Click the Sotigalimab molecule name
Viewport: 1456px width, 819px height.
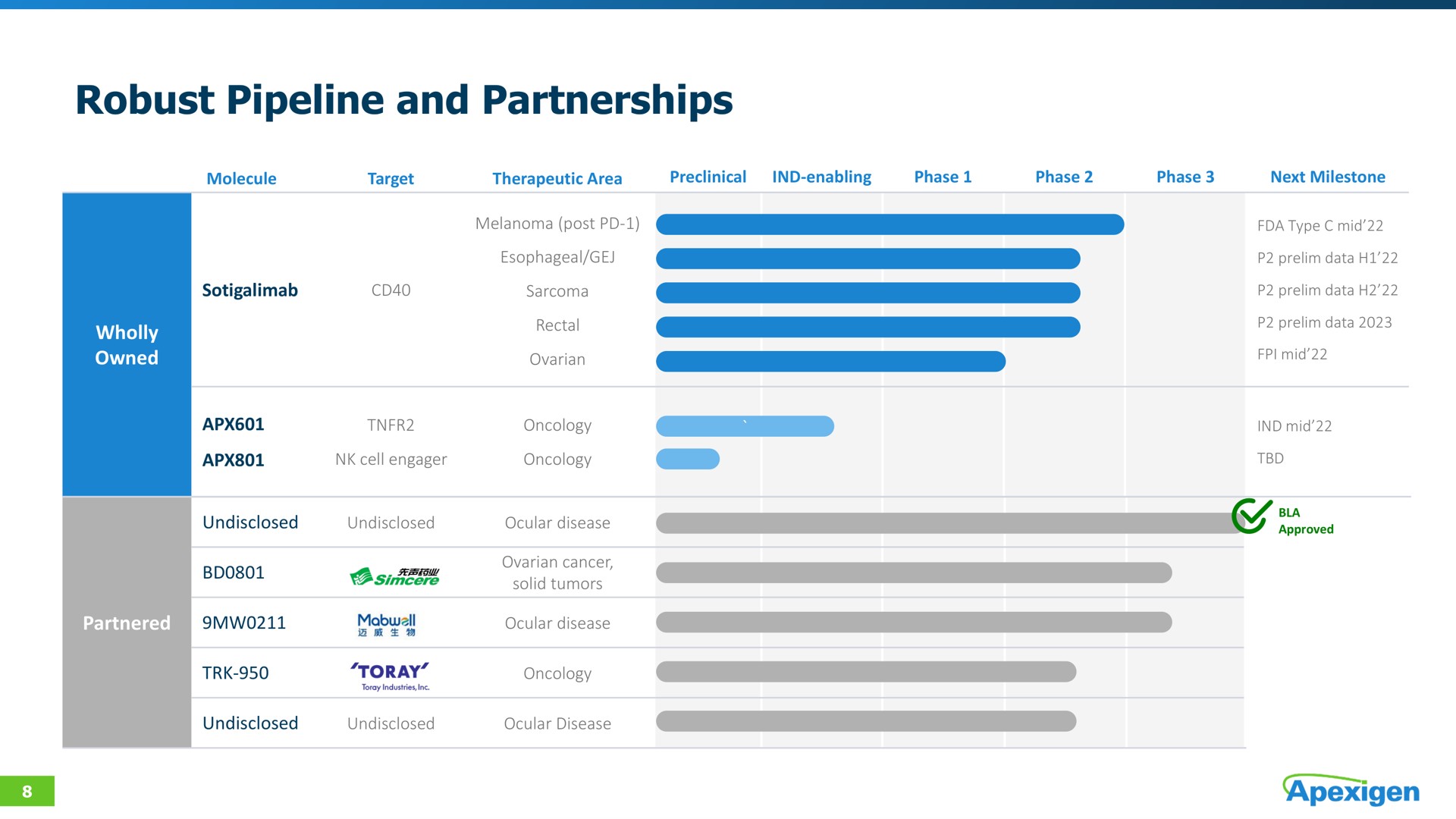[249, 290]
